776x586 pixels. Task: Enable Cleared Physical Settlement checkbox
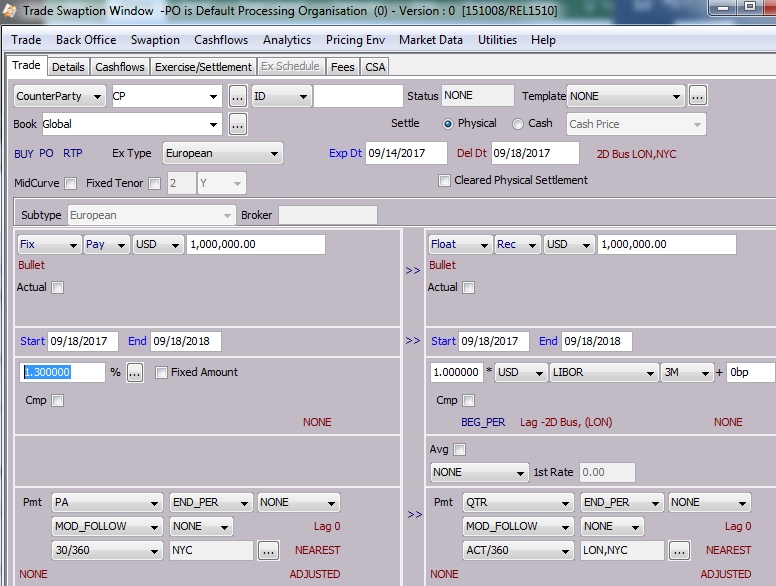(444, 180)
